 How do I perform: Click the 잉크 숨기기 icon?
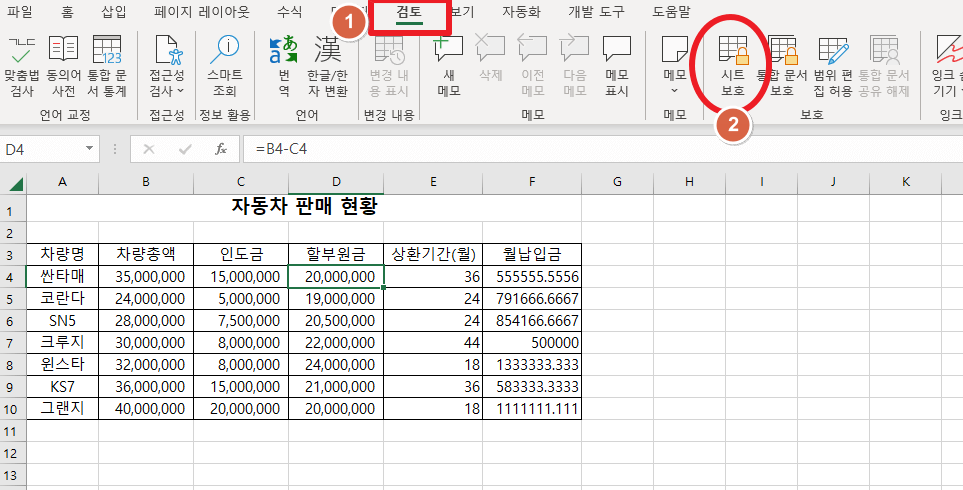pos(948,49)
